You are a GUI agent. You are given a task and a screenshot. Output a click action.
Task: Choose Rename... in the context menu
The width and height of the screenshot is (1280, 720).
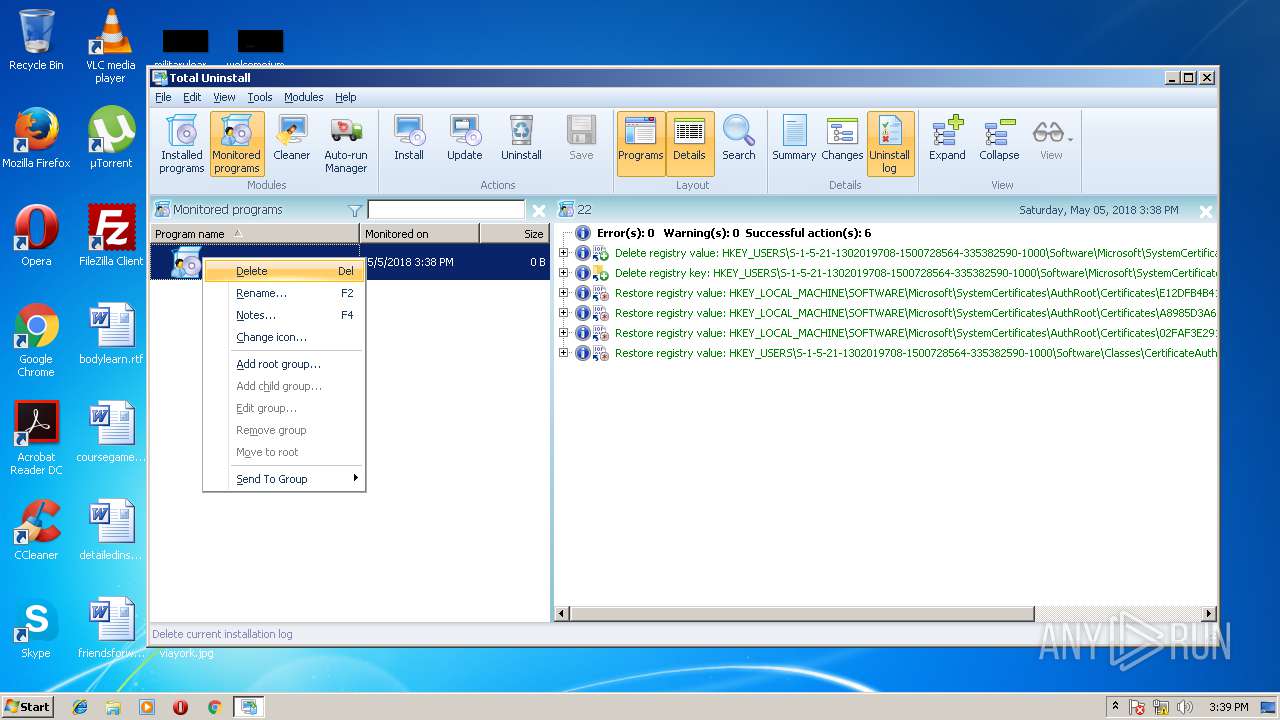[x=284, y=293]
